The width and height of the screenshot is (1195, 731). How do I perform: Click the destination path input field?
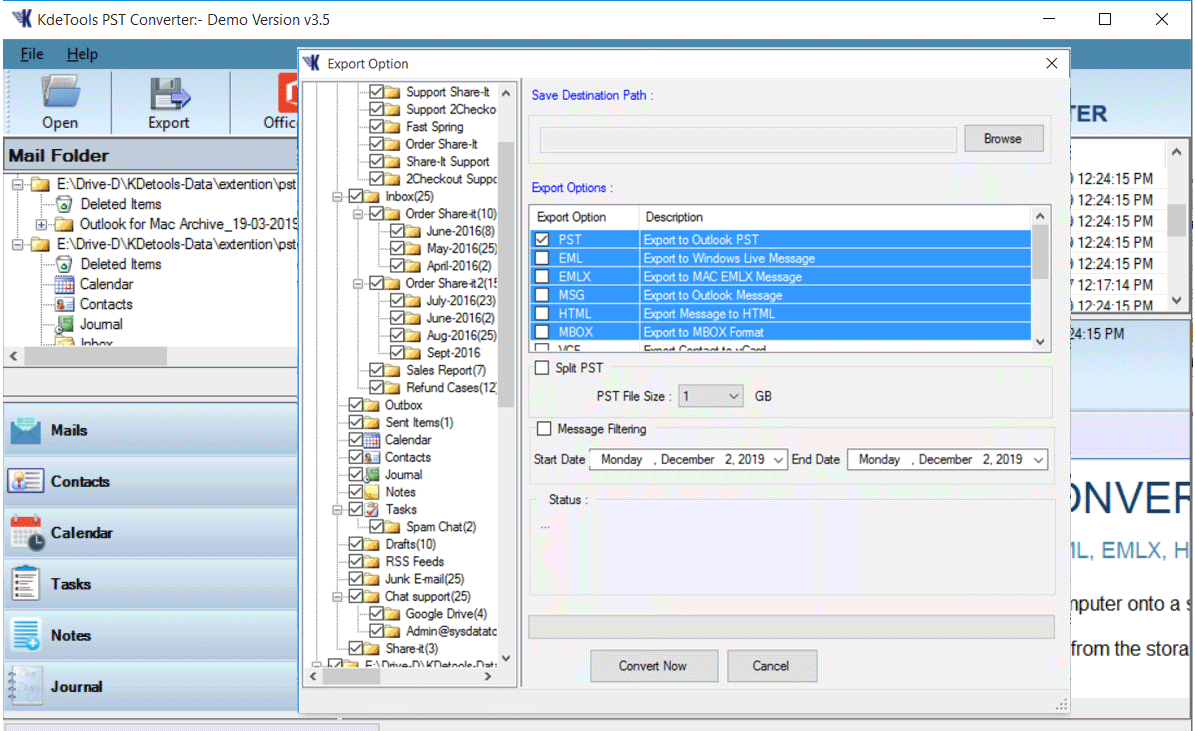pos(745,140)
